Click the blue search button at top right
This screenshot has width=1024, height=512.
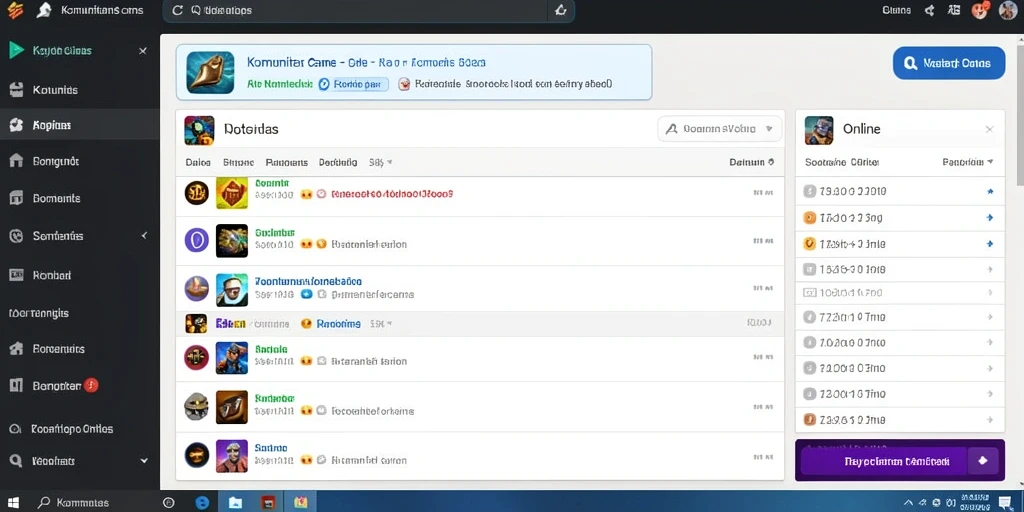(x=949, y=63)
